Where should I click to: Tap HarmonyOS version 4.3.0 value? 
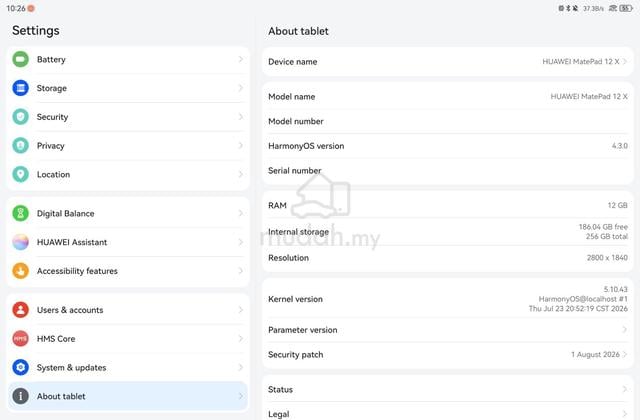point(620,146)
